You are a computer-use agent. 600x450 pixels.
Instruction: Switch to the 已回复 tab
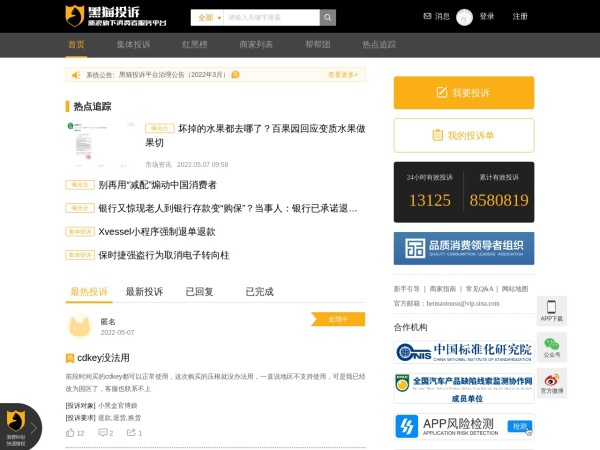[x=199, y=292]
